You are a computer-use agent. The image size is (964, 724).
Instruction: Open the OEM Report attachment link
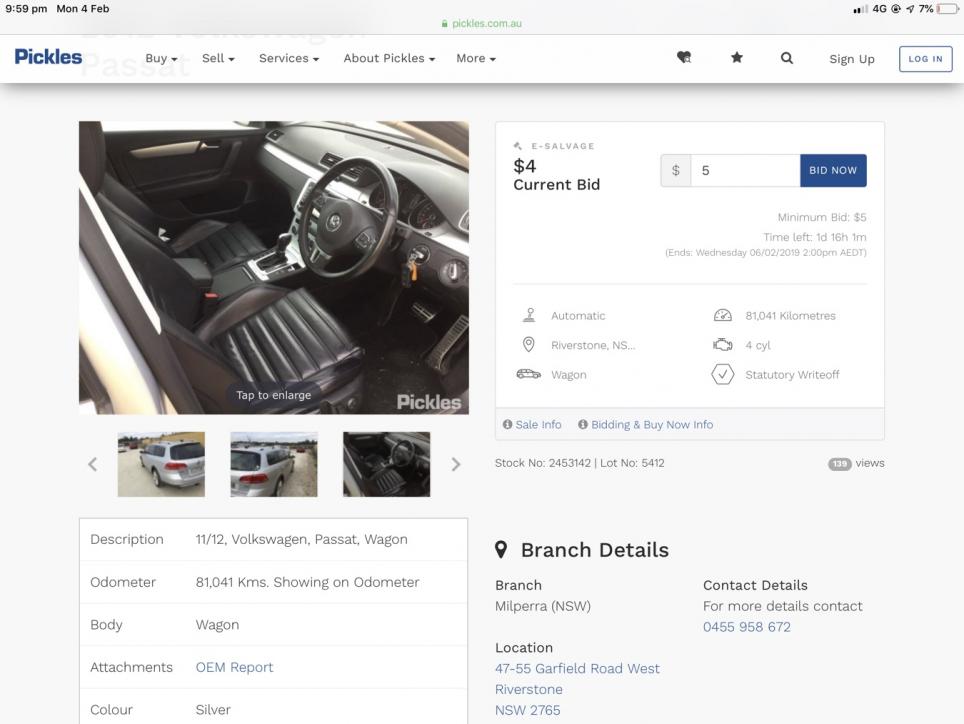[234, 667]
